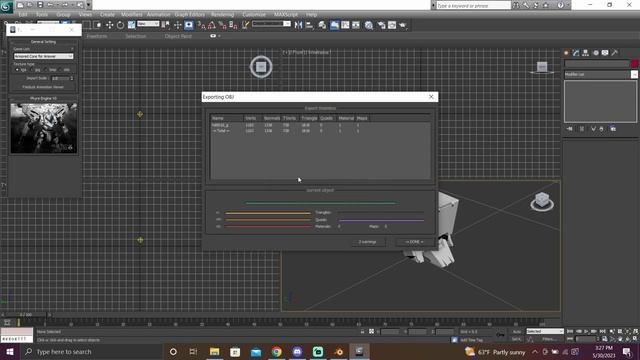Open the Layer Manager icon
Screen dimensions: 640x360
pos(322,25)
